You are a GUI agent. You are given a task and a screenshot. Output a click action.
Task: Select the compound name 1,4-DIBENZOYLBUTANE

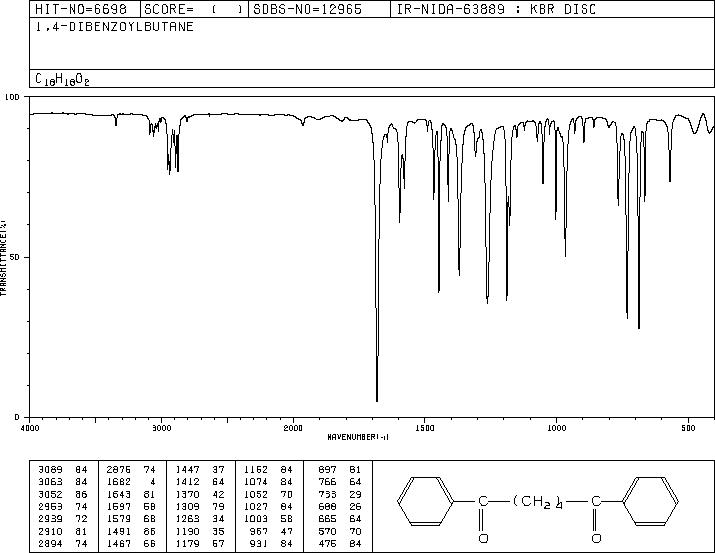(x=114, y=27)
